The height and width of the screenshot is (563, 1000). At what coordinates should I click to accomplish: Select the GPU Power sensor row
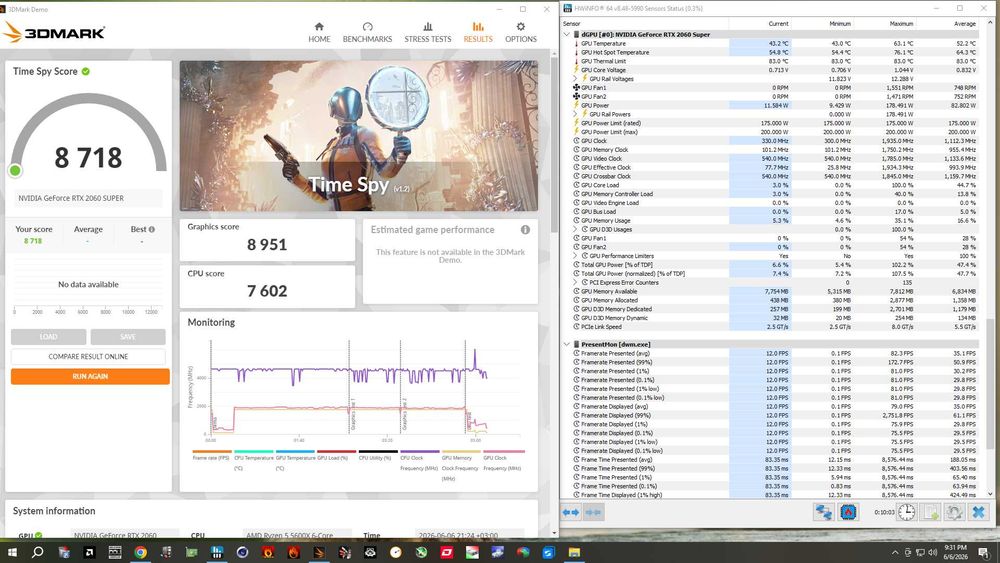click(x=771, y=106)
